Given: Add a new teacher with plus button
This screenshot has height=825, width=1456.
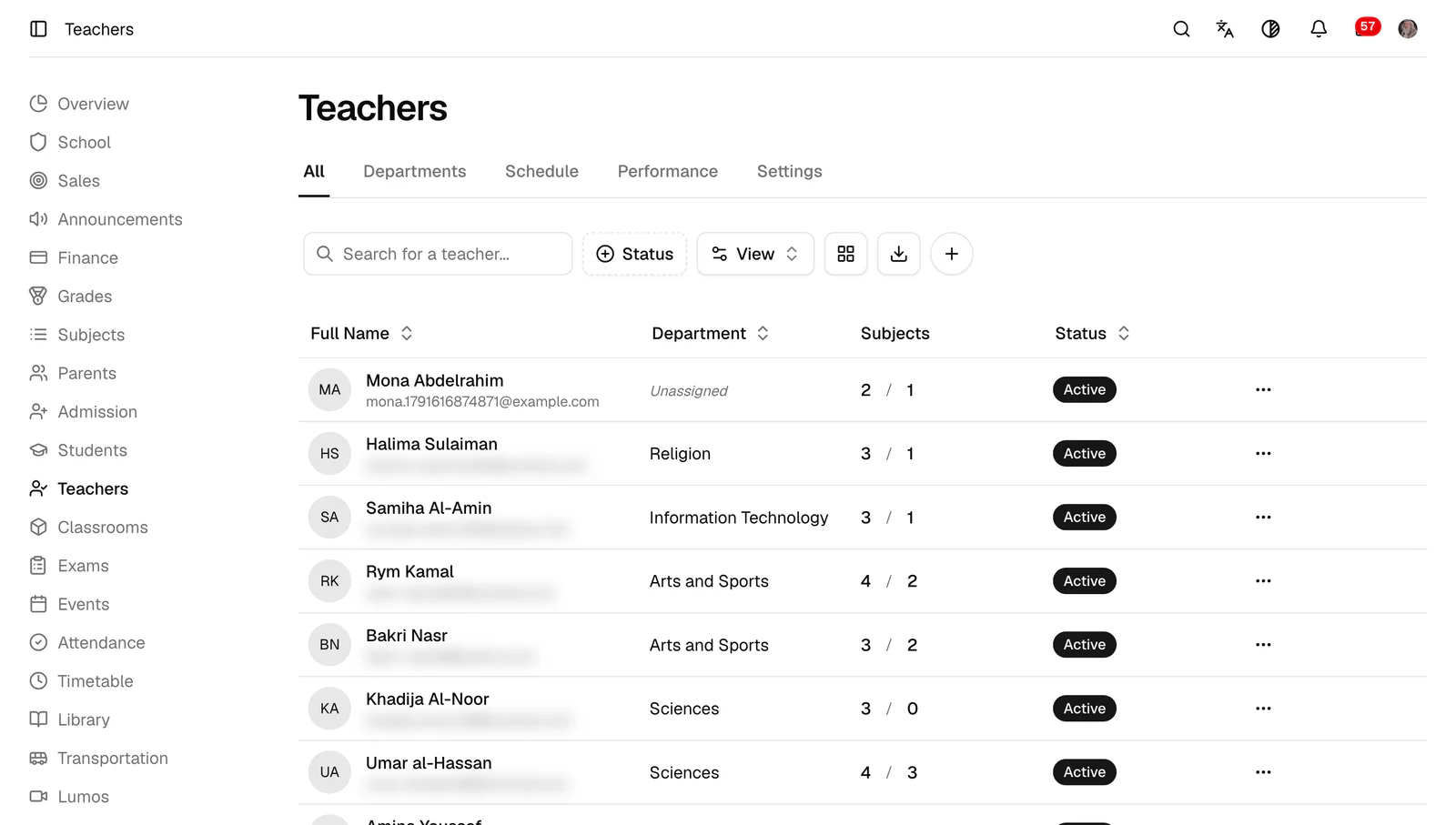Looking at the screenshot, I should point(951,254).
